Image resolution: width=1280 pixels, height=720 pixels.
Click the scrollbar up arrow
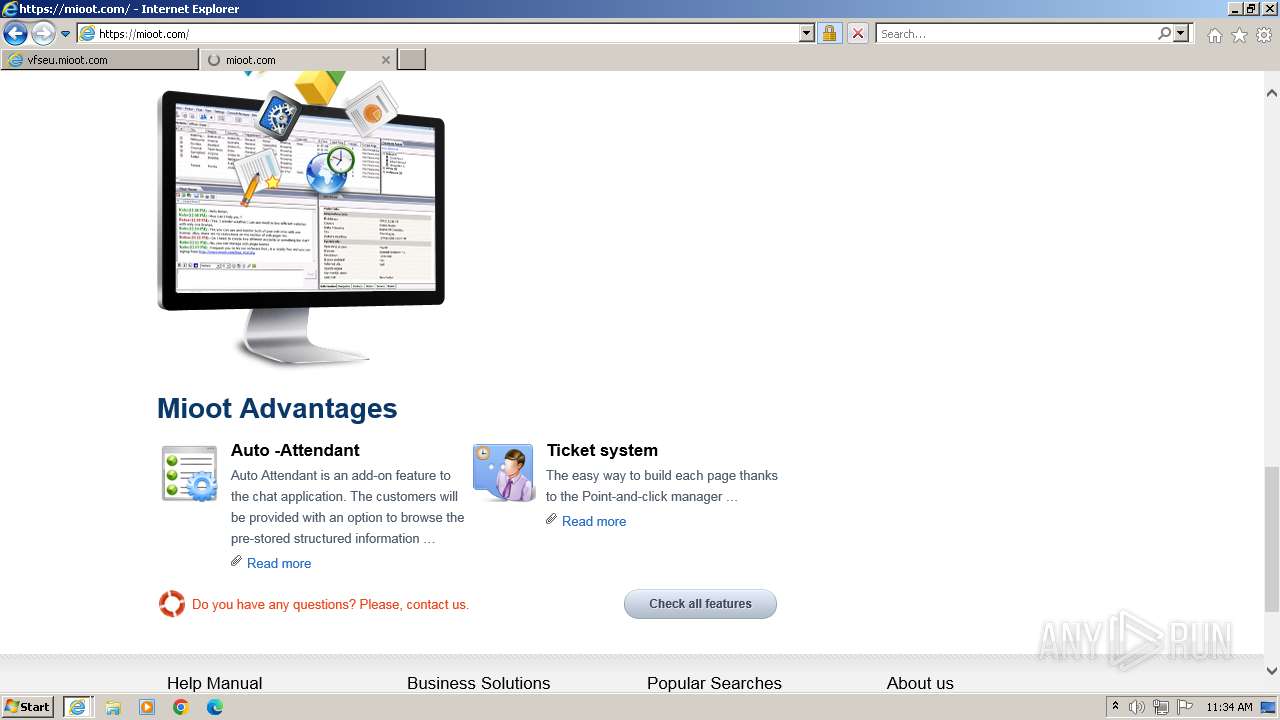click(x=1272, y=93)
